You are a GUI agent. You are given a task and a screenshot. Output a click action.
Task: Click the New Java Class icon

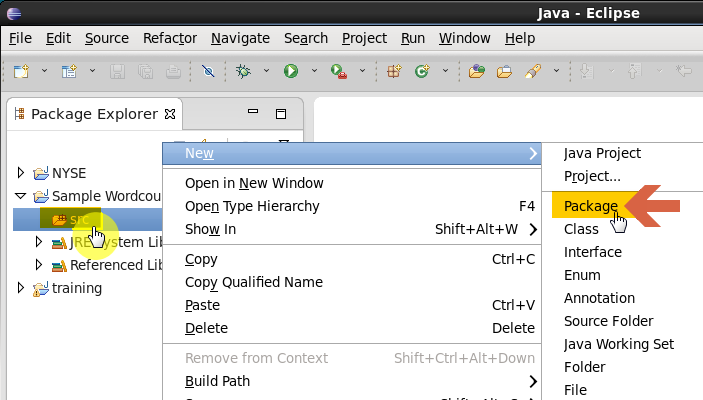(x=422, y=71)
